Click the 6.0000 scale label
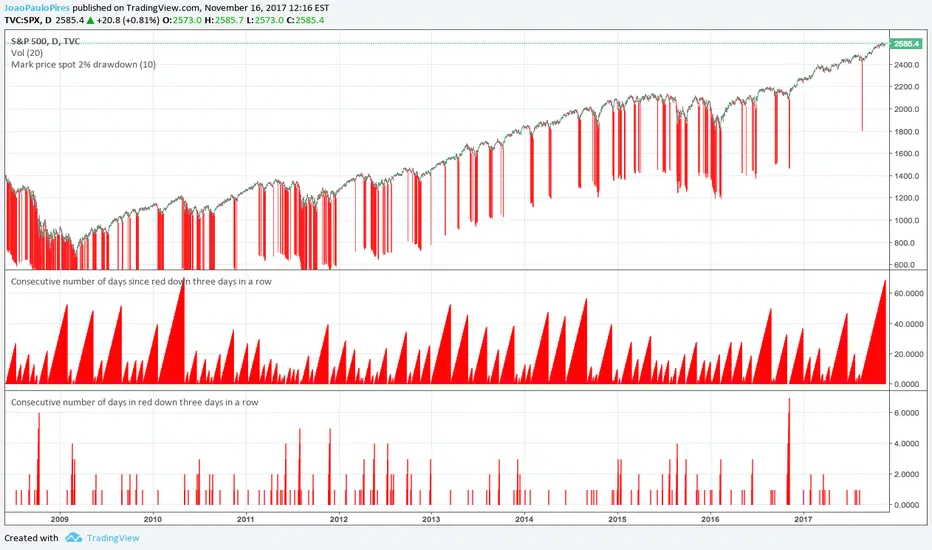Screen dimensions: 932x550 pos(908,413)
